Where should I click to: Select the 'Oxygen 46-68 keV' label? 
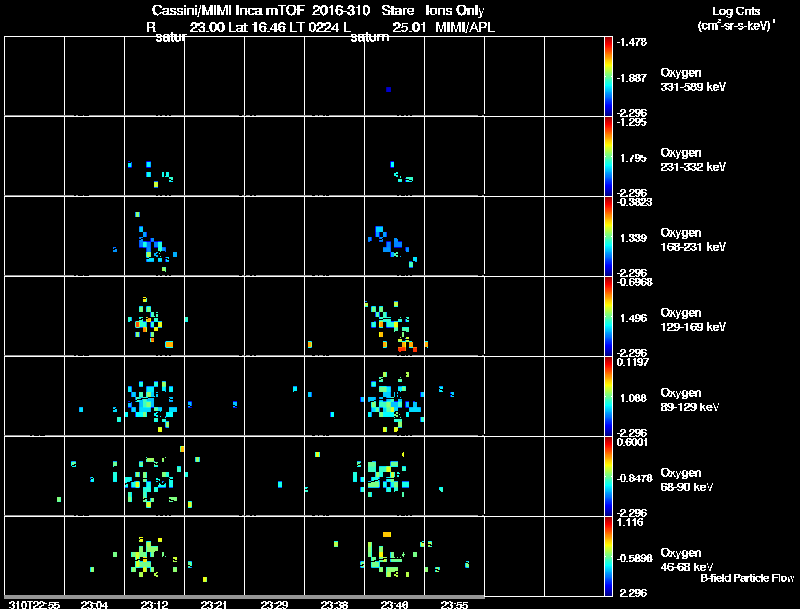point(687,560)
